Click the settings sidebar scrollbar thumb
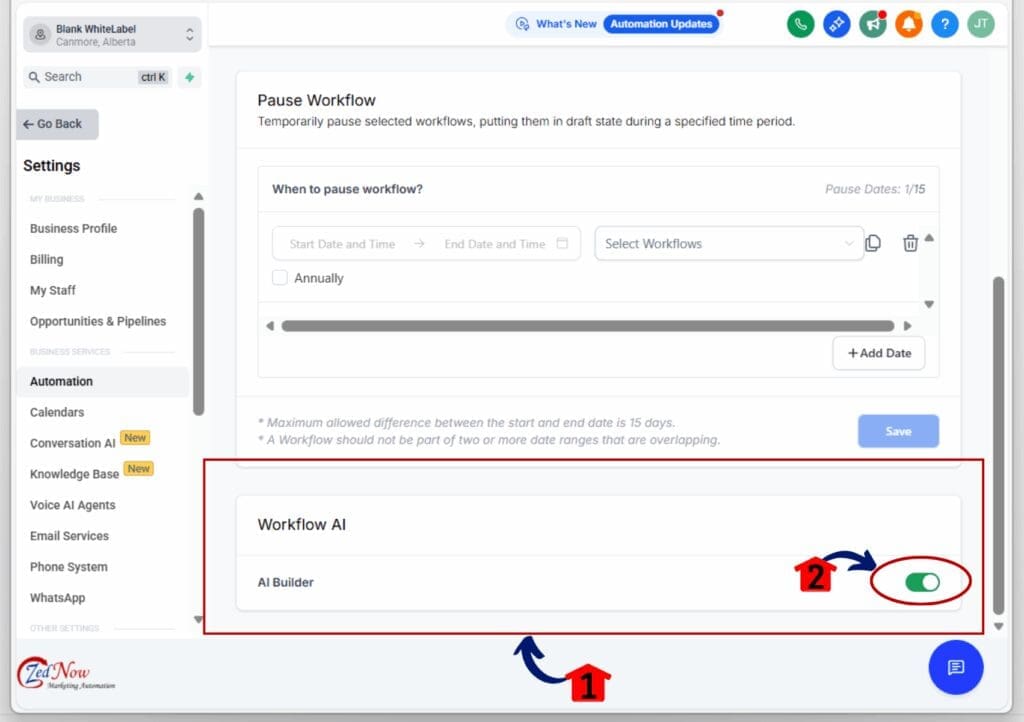This screenshot has width=1024, height=722. coord(199,311)
